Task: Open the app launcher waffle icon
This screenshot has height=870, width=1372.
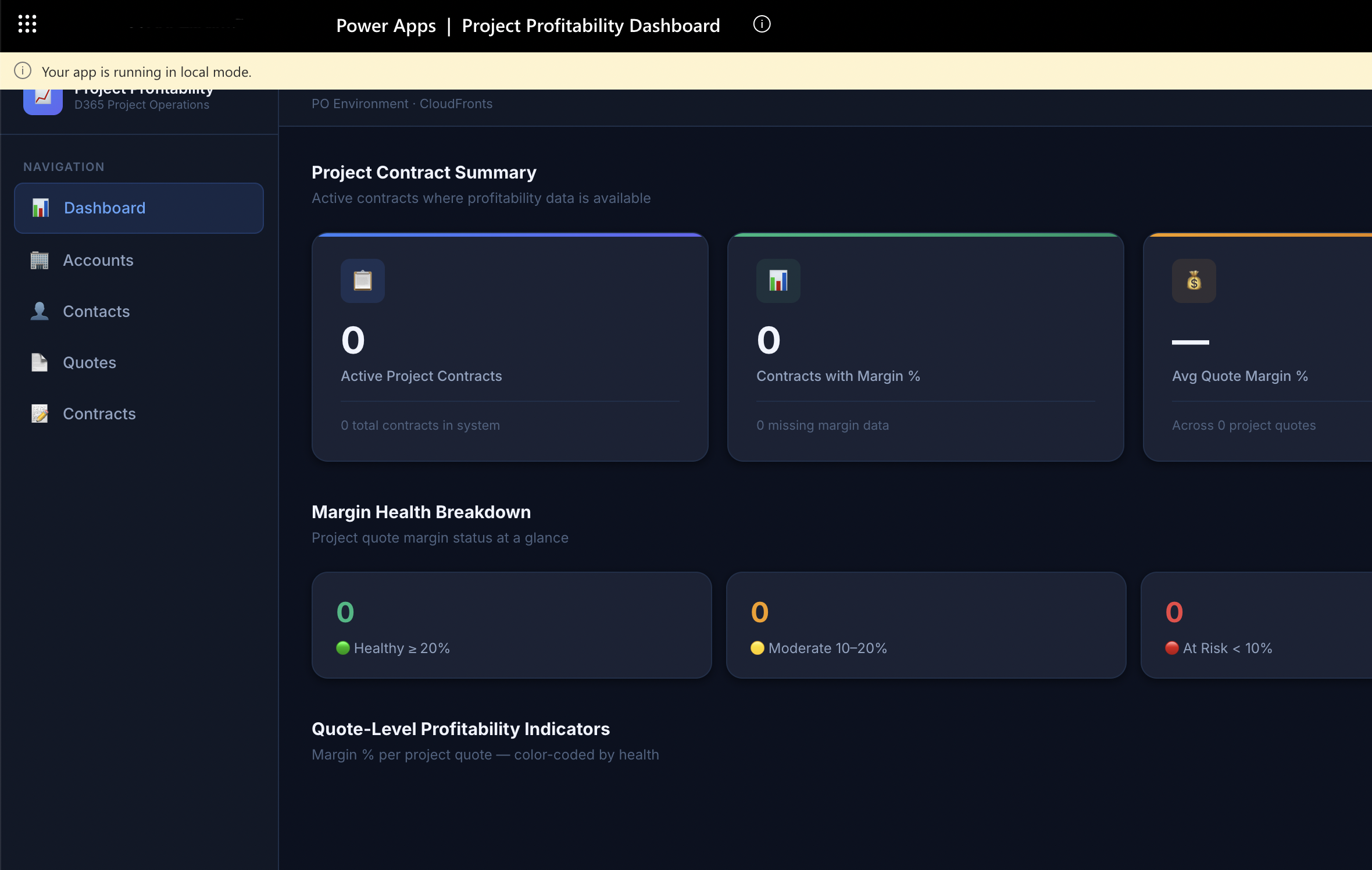Action: pos(27,24)
